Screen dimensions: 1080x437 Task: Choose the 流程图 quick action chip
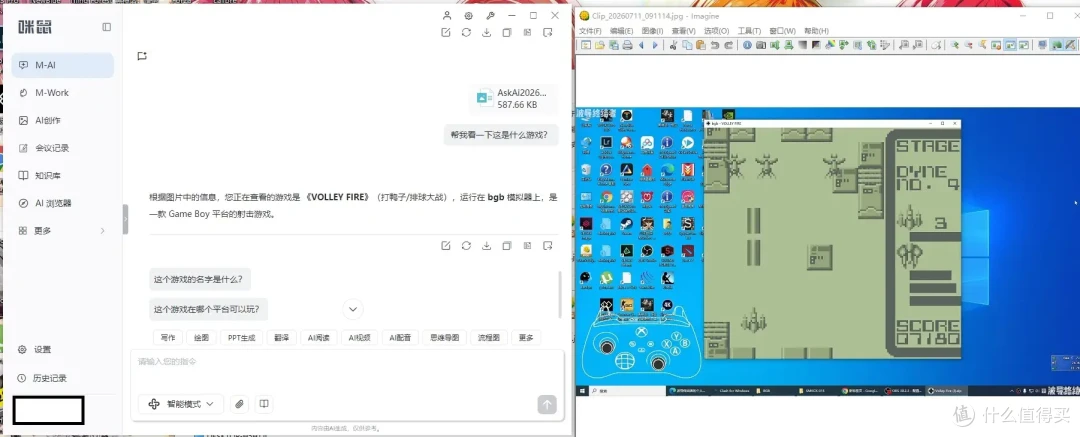(x=488, y=338)
